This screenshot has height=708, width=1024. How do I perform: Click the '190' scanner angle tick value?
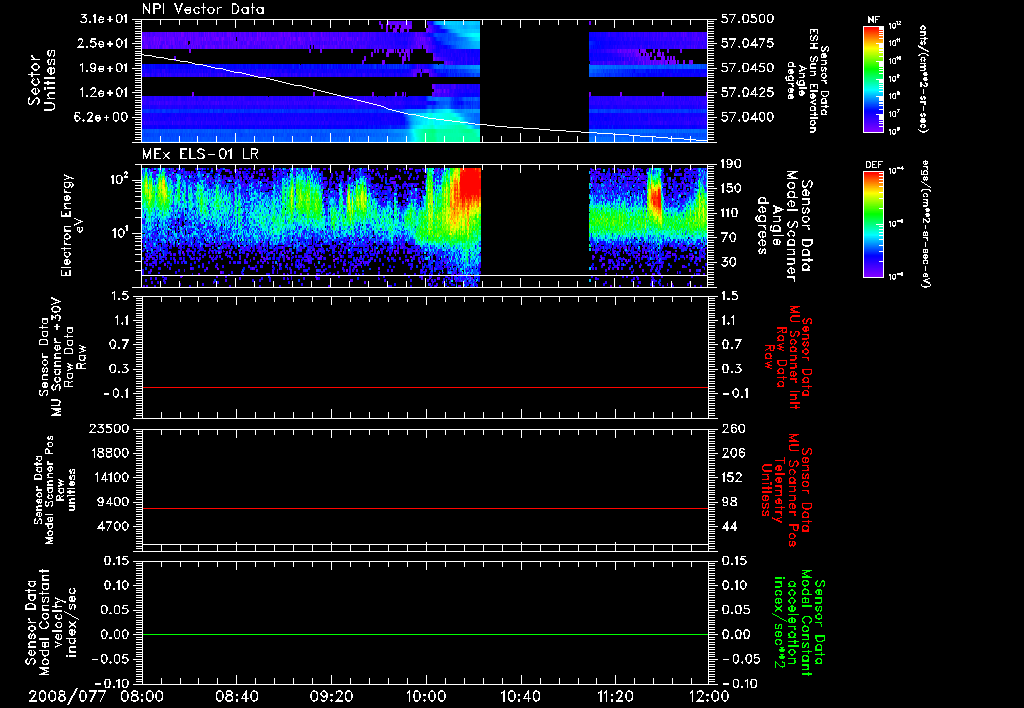(731, 164)
